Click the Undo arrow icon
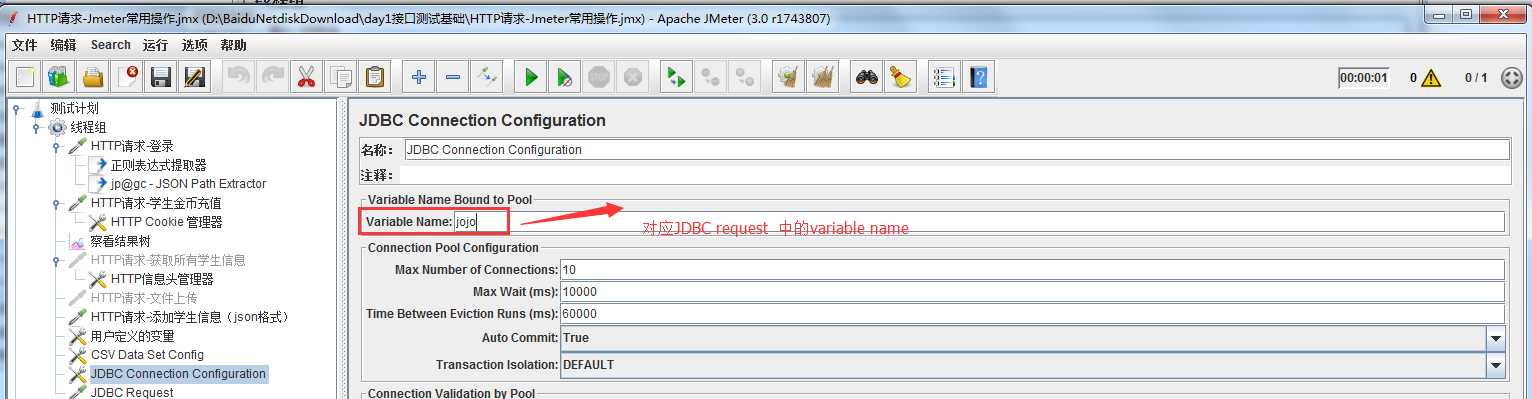This screenshot has height=399, width=1532. click(239, 77)
